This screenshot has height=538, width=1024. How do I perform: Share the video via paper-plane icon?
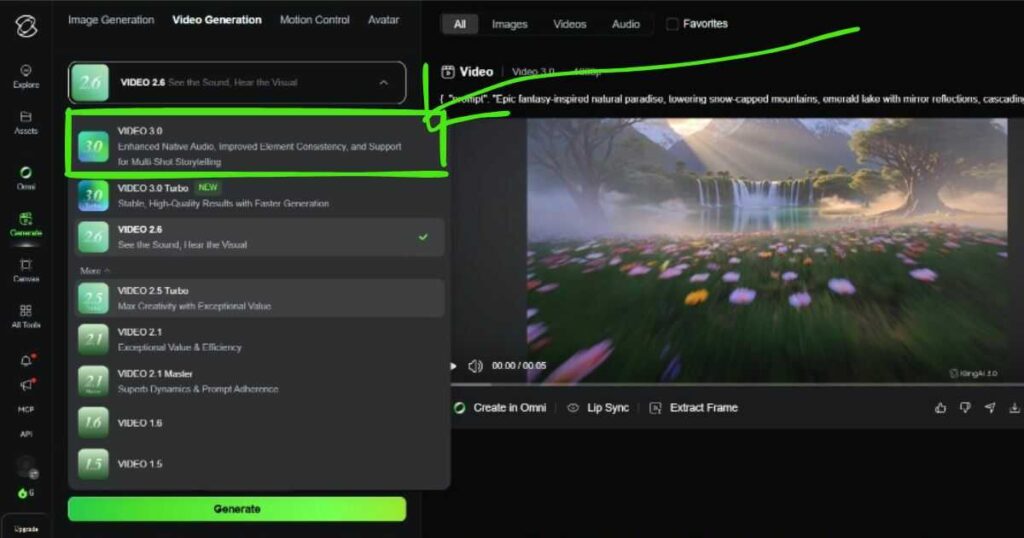coord(990,407)
